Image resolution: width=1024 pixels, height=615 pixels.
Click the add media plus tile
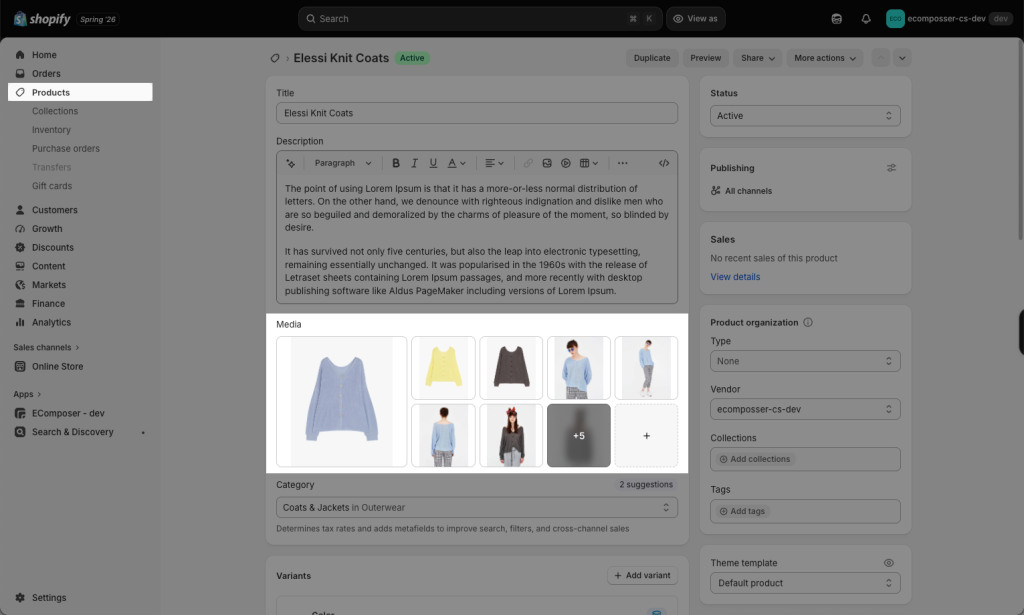[x=647, y=435]
